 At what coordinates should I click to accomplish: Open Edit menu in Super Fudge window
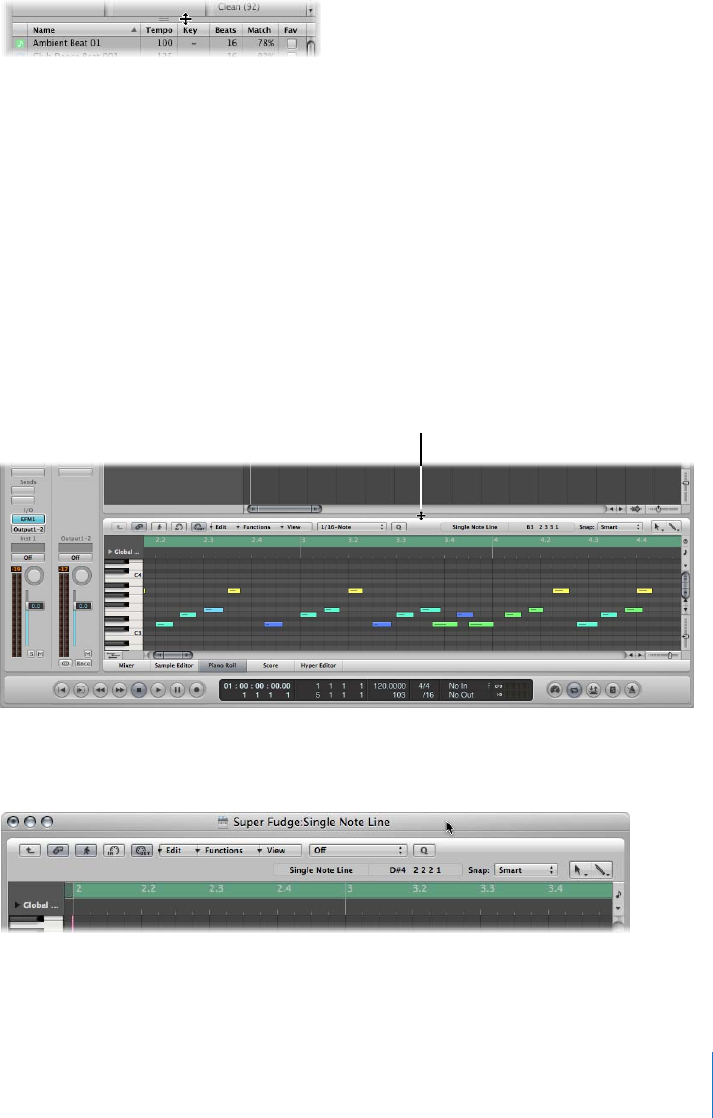[171, 850]
